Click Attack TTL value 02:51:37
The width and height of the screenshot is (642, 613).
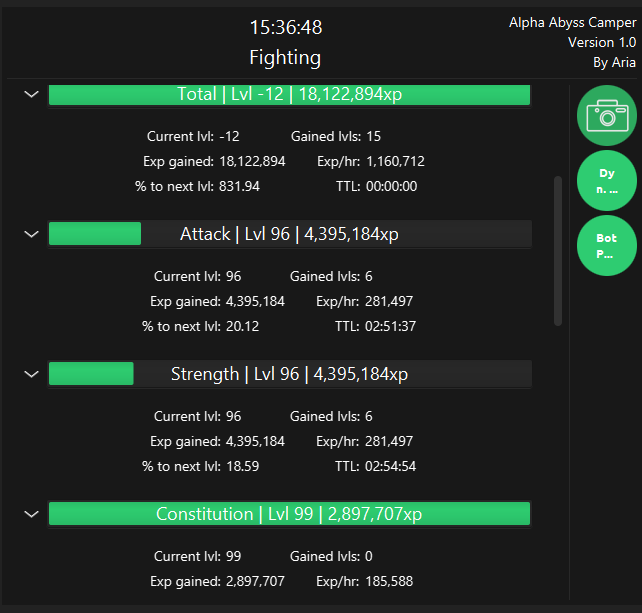point(390,326)
